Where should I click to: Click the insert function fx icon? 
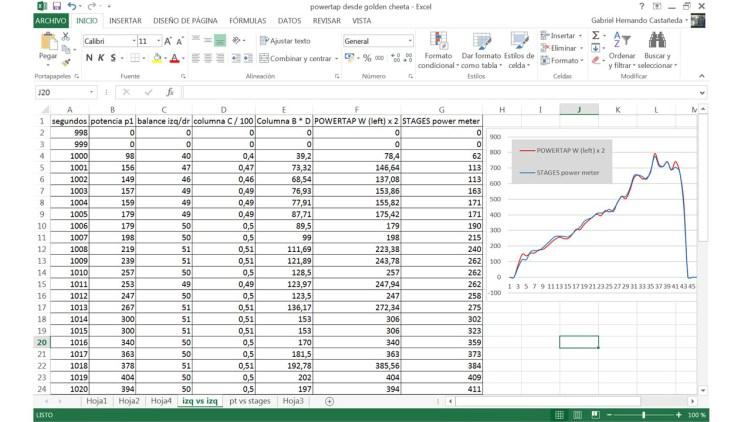click(170, 92)
